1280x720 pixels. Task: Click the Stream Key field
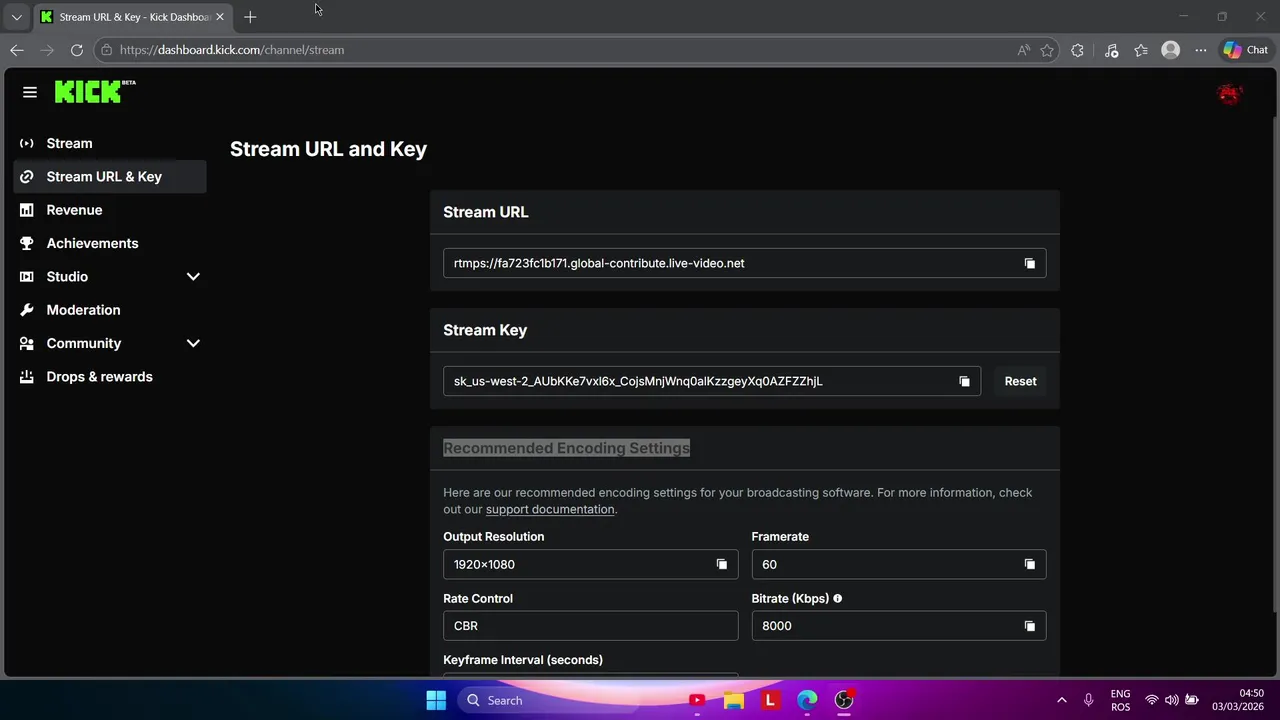711,381
